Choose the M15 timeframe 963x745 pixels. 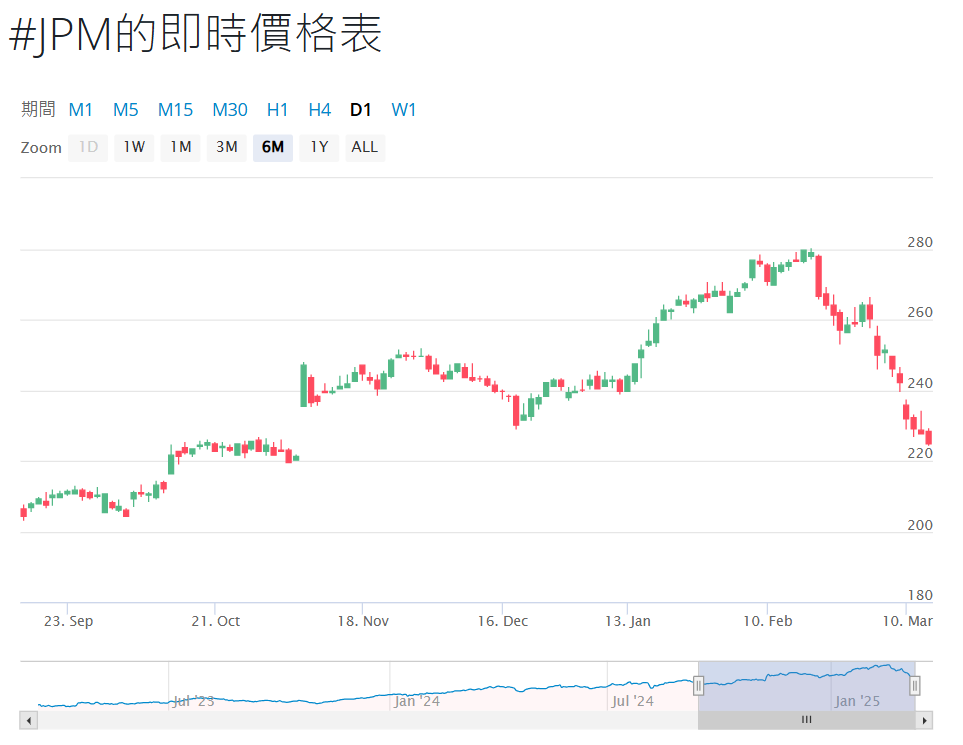point(175,110)
